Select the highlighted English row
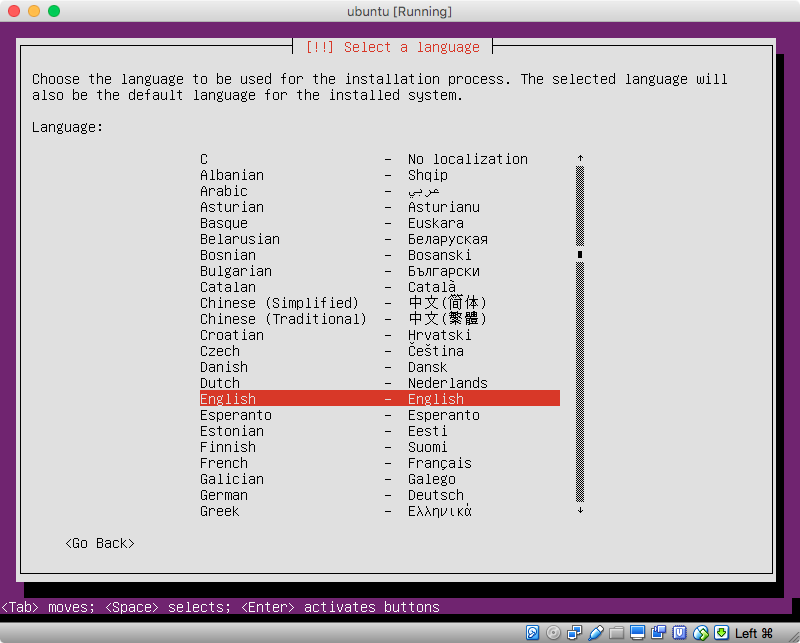This screenshot has width=800, height=643. [x=380, y=399]
